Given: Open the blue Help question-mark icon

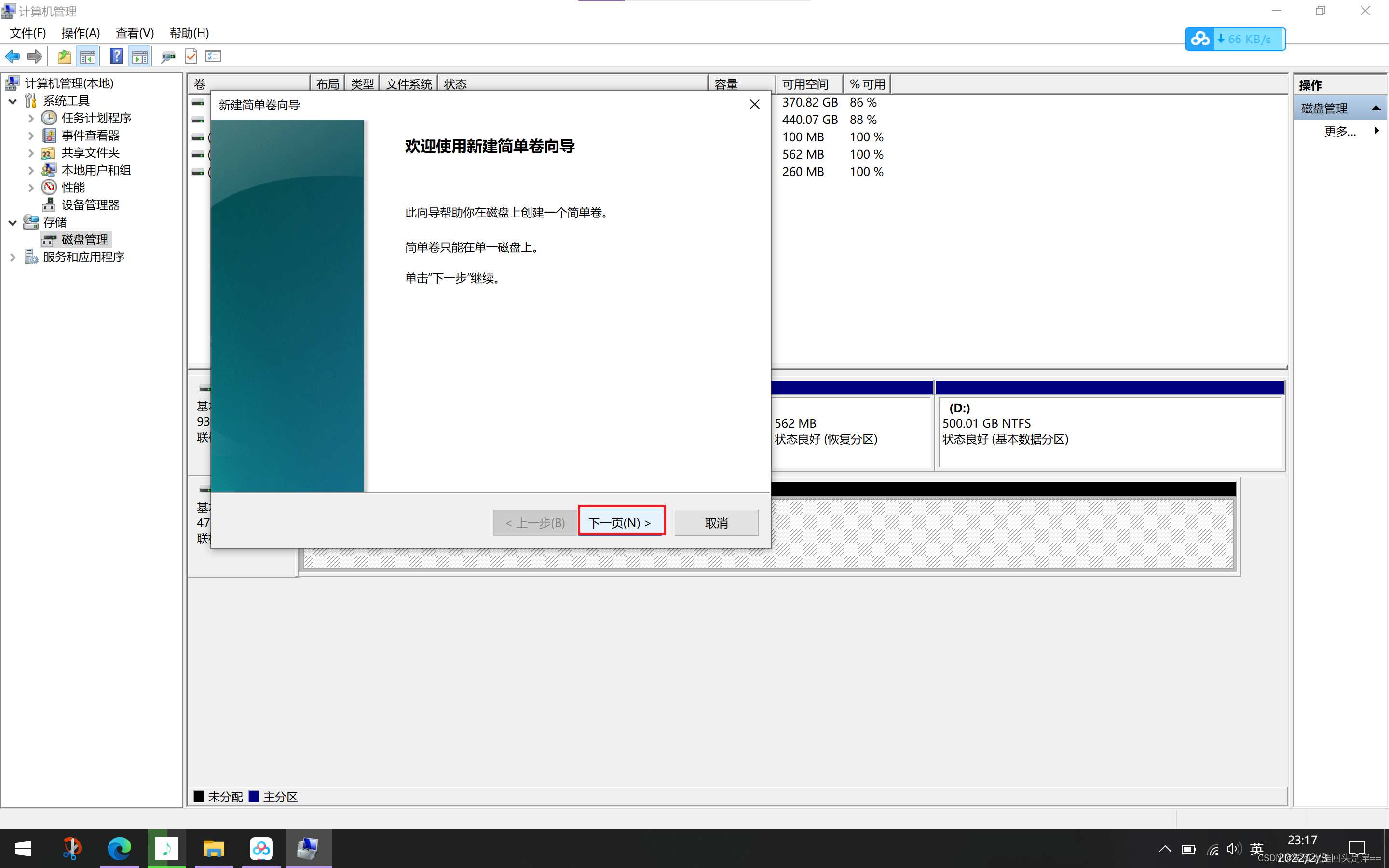Looking at the screenshot, I should tap(116, 56).
